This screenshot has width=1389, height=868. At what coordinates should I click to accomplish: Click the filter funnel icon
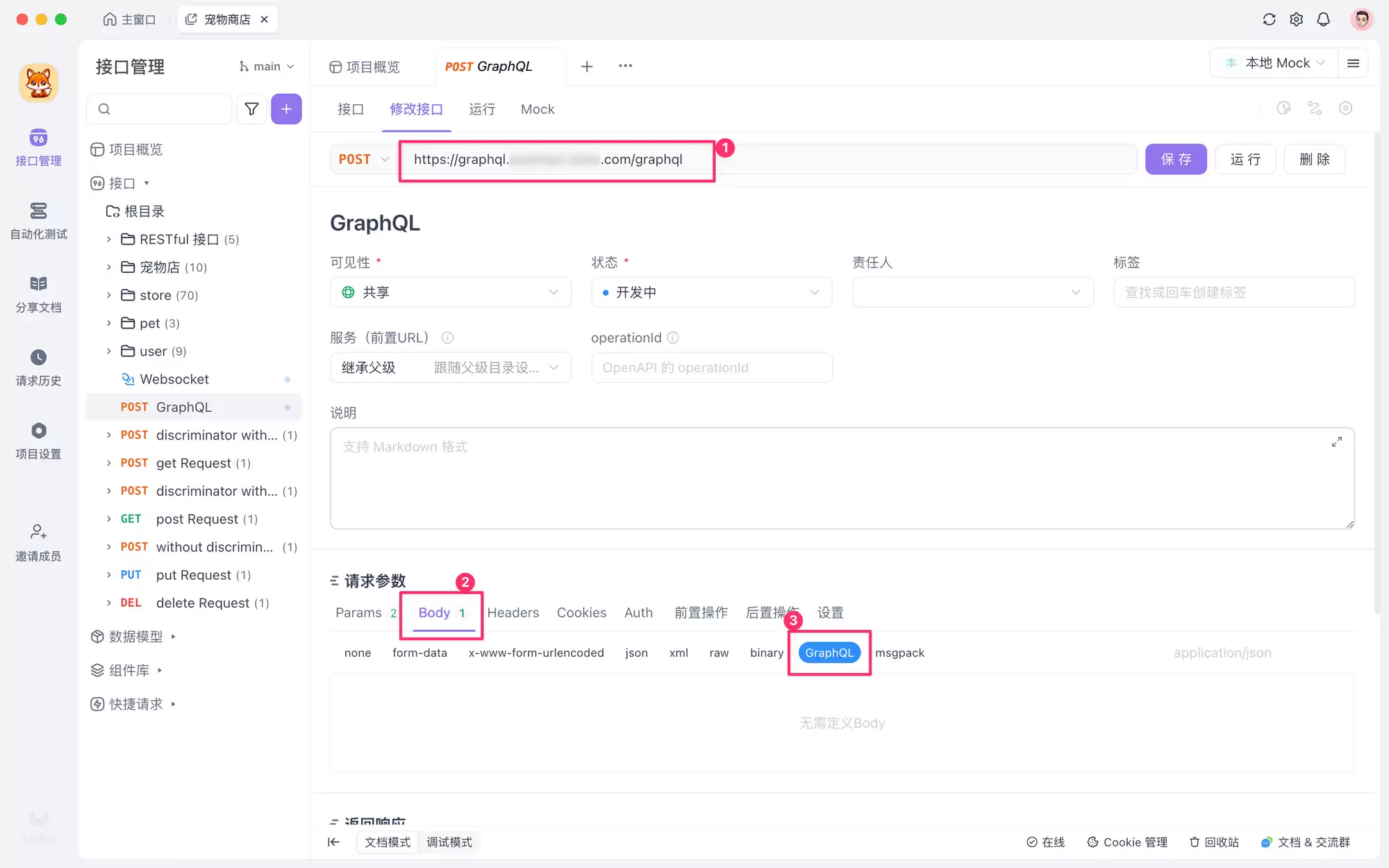[x=251, y=108]
